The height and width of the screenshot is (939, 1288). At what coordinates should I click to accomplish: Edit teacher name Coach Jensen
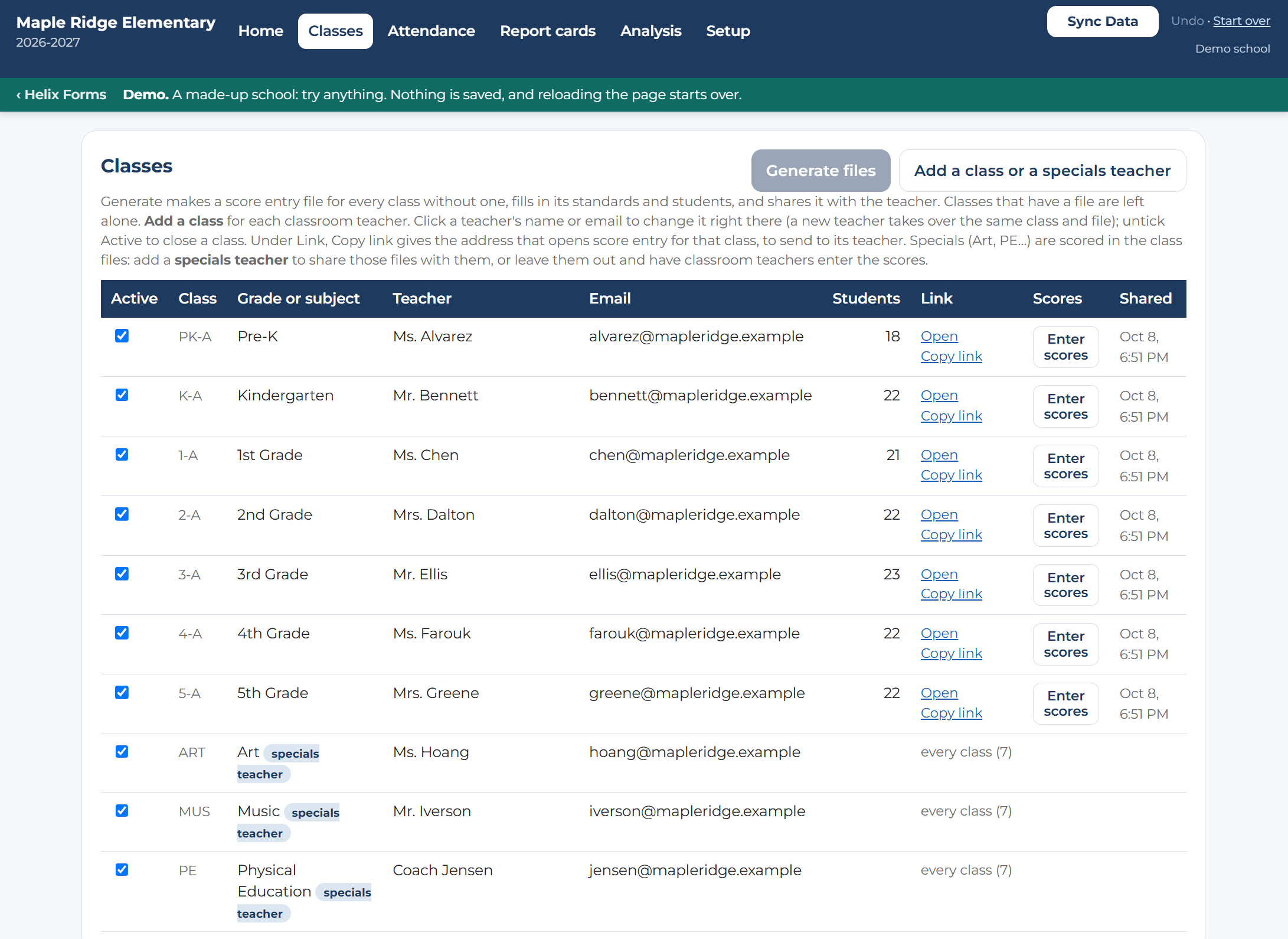[443, 870]
